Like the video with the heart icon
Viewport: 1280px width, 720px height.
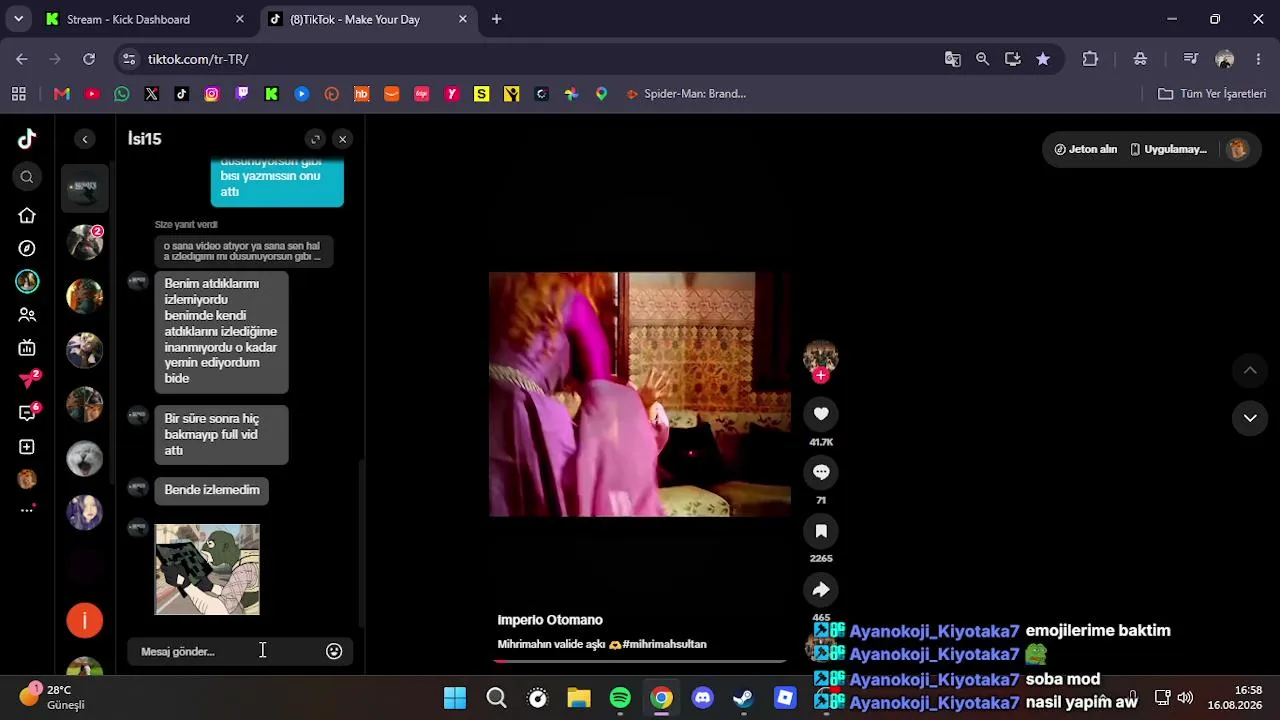[x=821, y=414]
